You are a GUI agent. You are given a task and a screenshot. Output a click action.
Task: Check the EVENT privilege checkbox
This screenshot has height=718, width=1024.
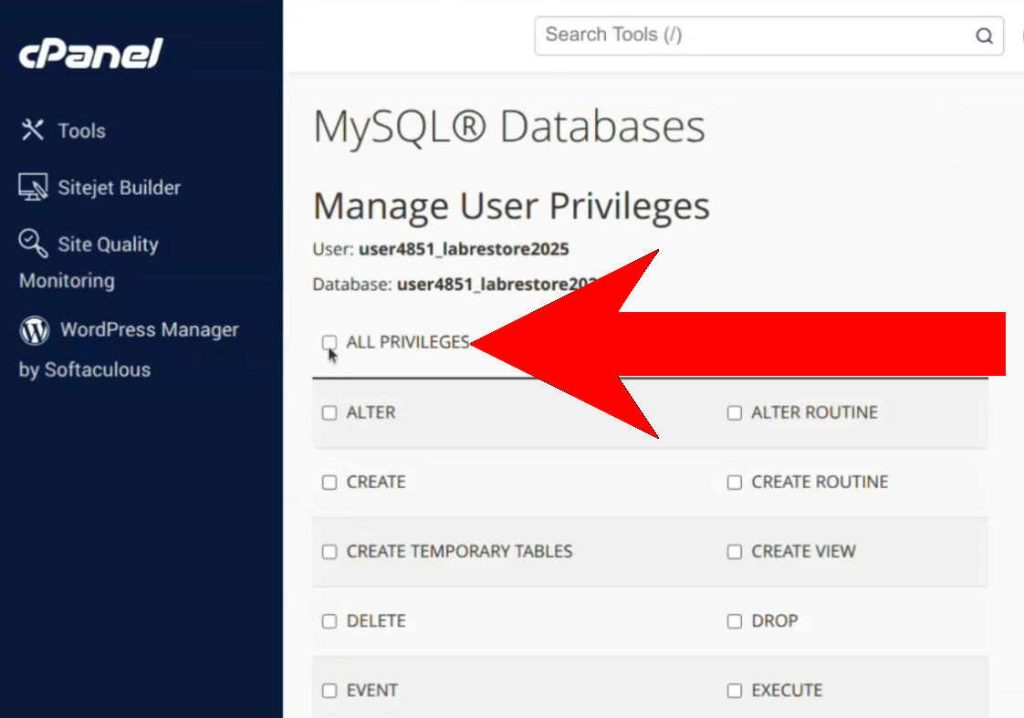click(x=329, y=691)
